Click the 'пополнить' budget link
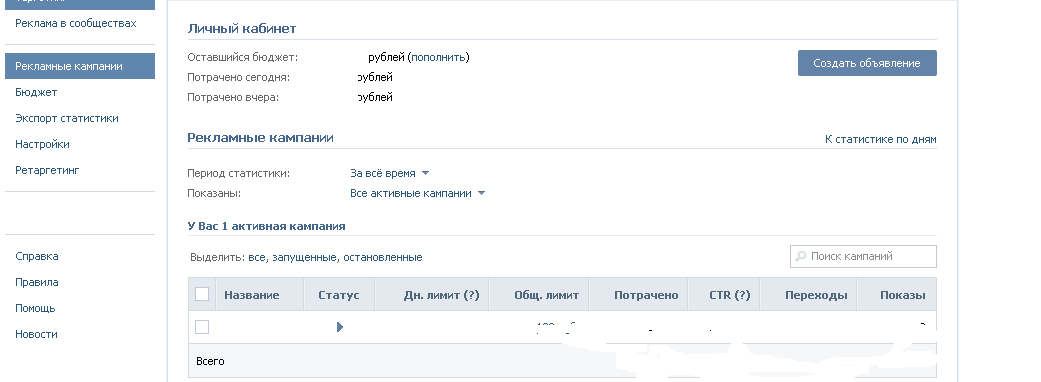The width and height of the screenshot is (1041, 382). [439, 57]
